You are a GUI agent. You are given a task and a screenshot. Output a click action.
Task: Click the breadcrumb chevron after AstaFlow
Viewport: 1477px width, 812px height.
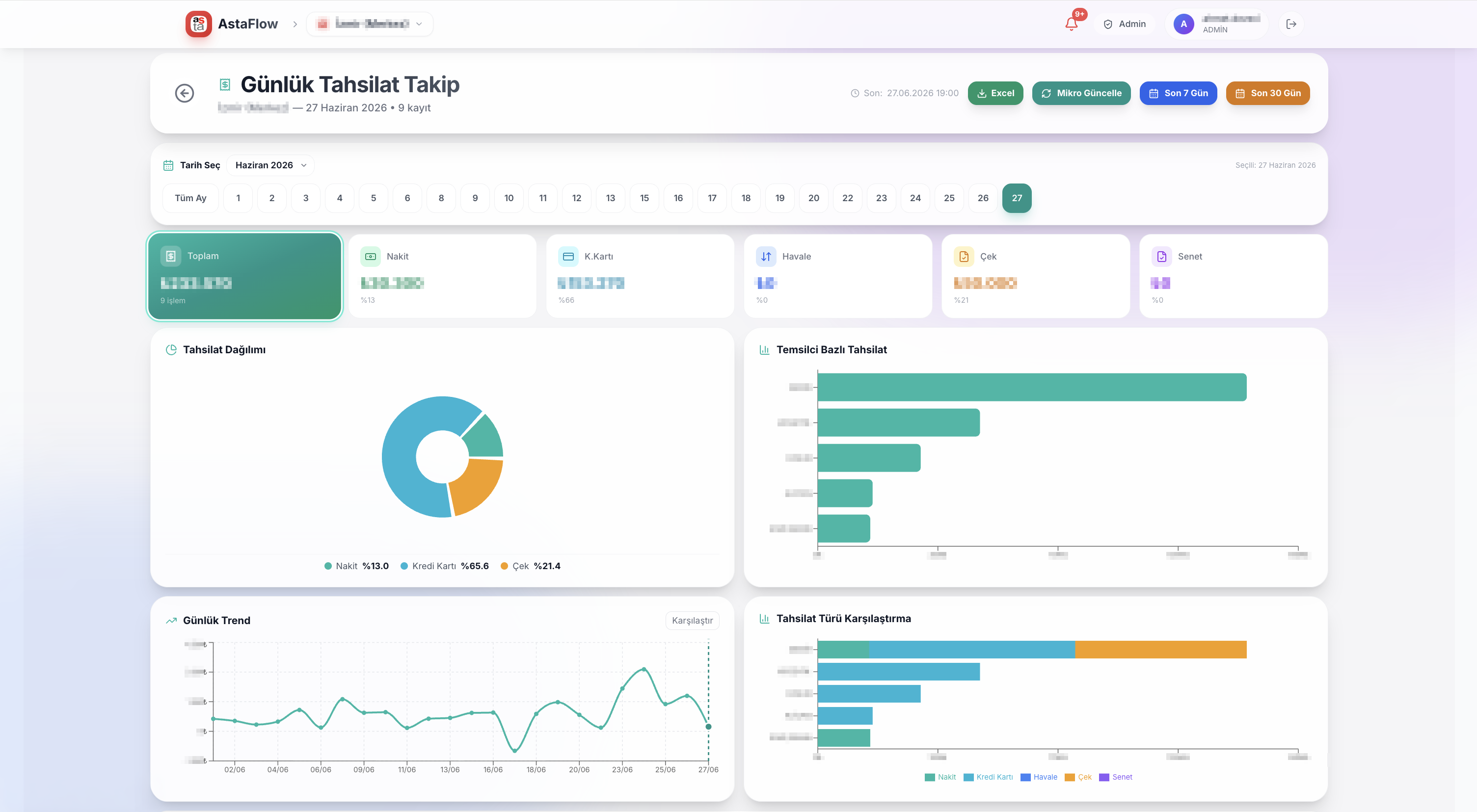click(295, 24)
